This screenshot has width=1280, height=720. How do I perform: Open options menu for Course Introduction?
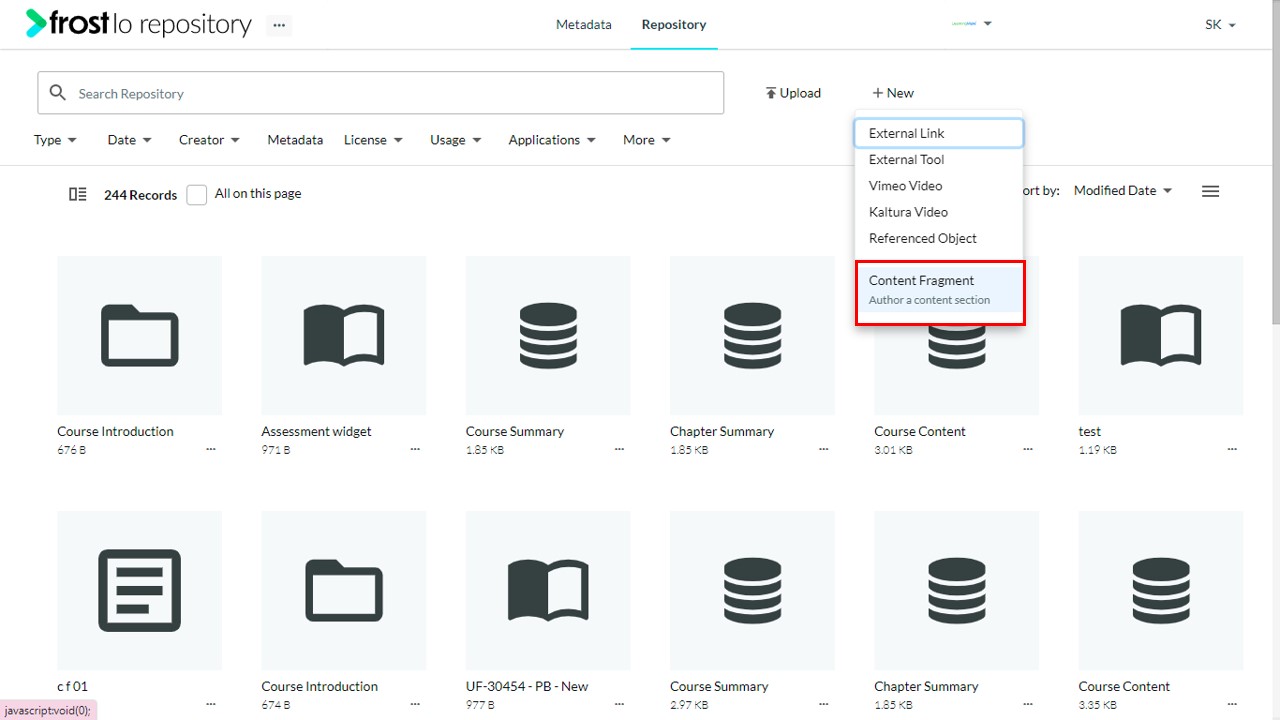211,450
